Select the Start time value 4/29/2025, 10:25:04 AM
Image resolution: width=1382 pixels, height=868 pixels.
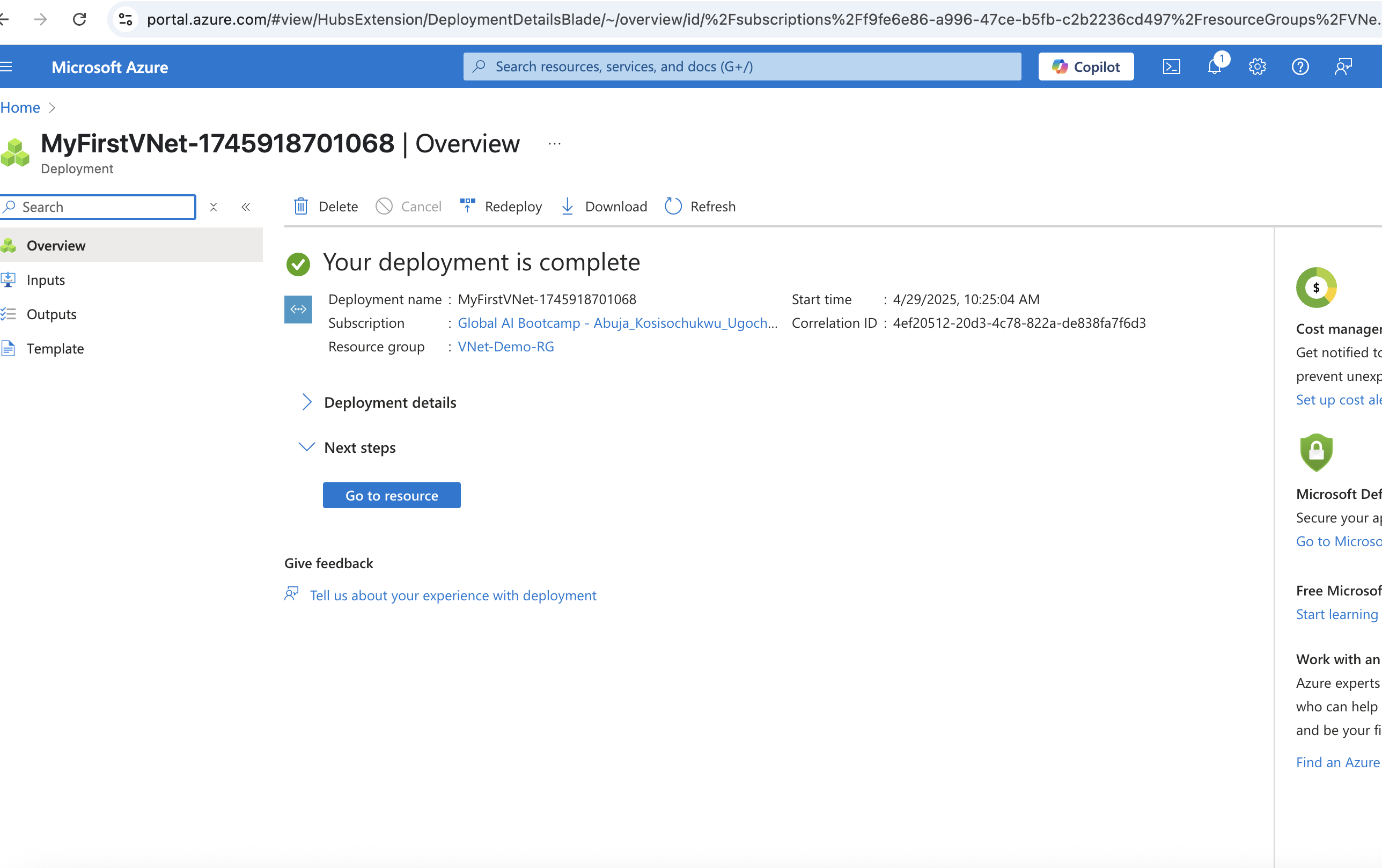tap(966, 299)
